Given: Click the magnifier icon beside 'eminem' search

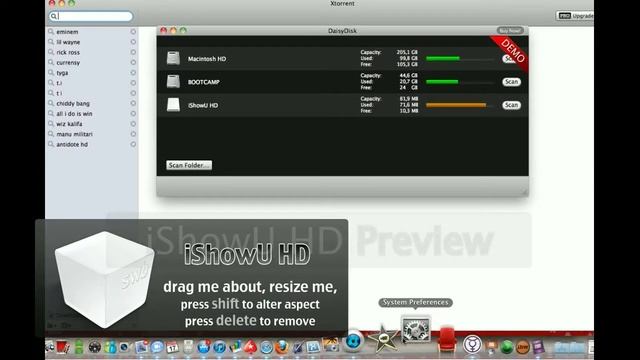Looking at the screenshot, I should [x=51, y=31].
